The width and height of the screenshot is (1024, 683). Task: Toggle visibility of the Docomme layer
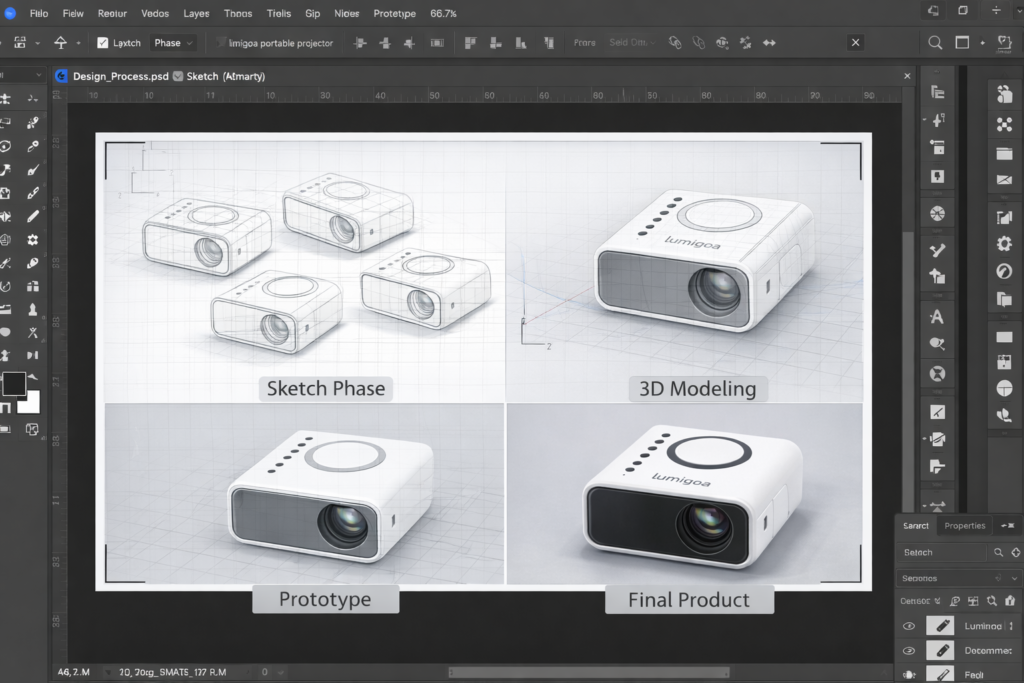point(909,651)
